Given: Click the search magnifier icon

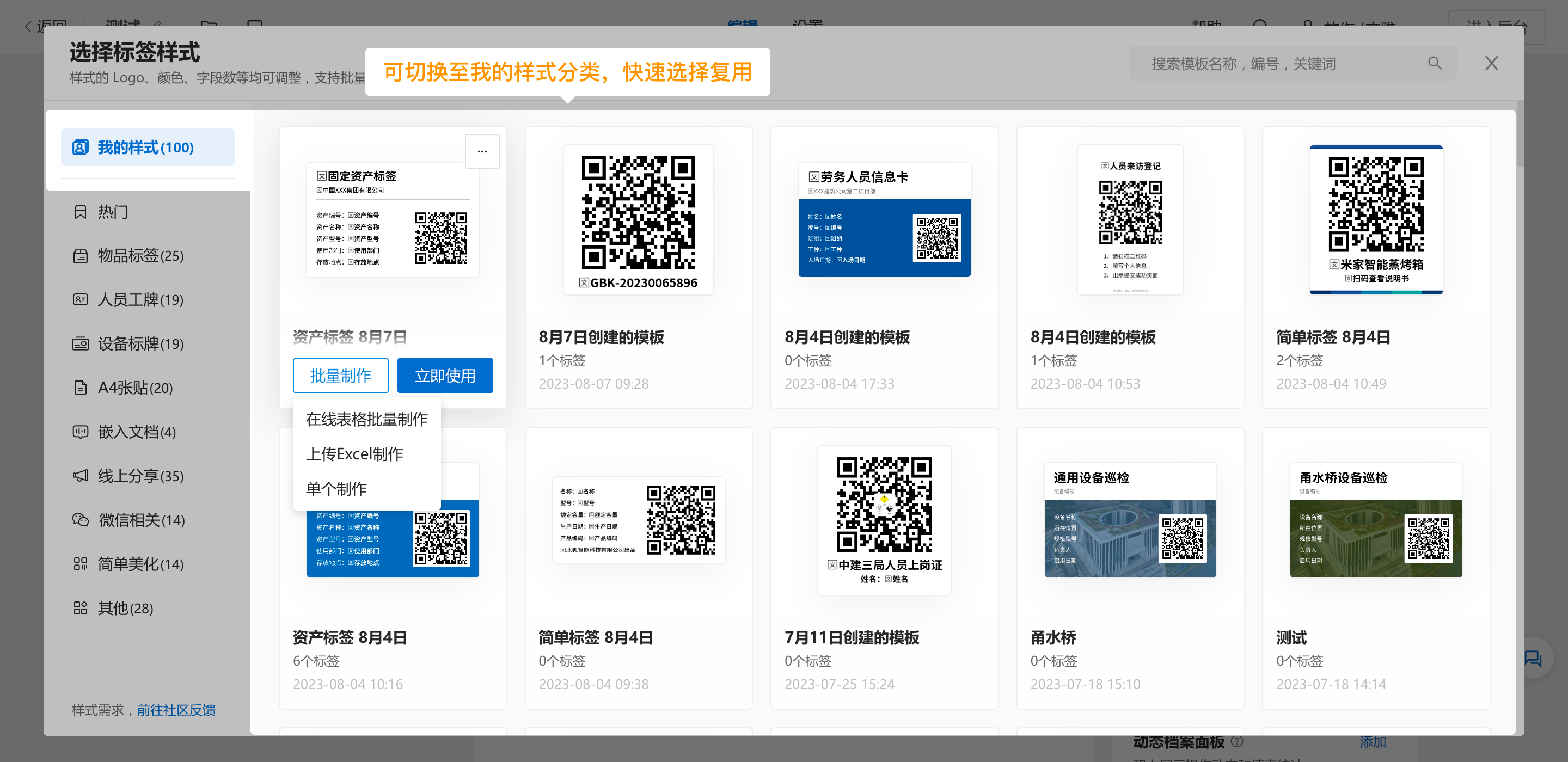Looking at the screenshot, I should coord(1435,63).
